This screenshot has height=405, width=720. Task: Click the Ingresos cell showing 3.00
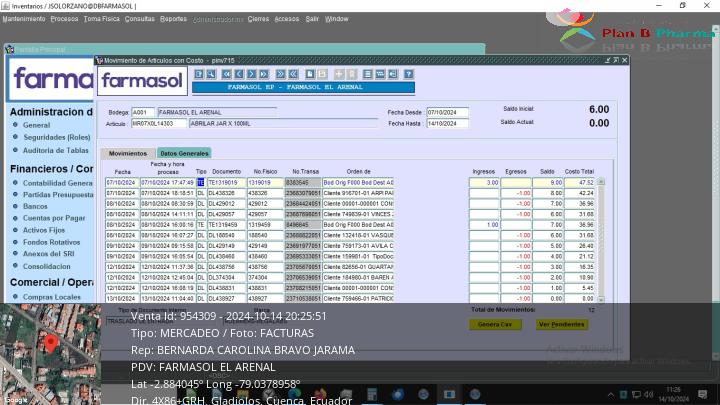[x=484, y=183]
